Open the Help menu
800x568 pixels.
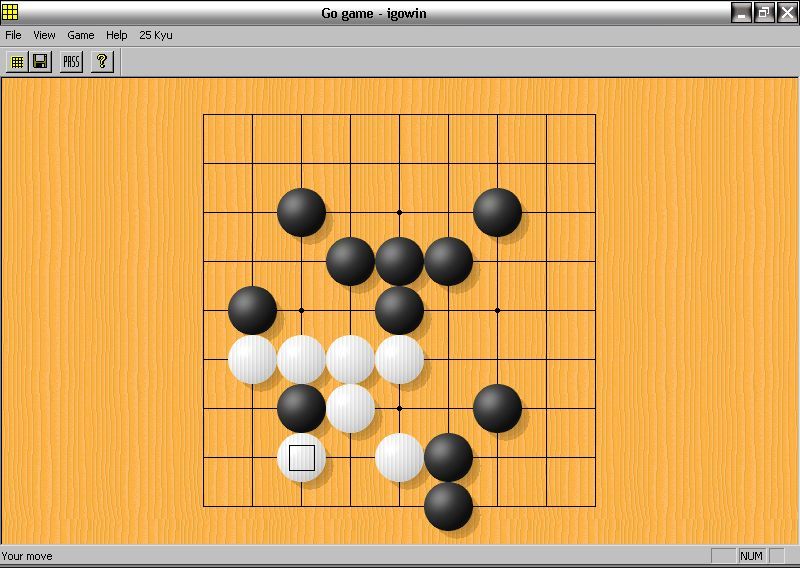(x=116, y=35)
